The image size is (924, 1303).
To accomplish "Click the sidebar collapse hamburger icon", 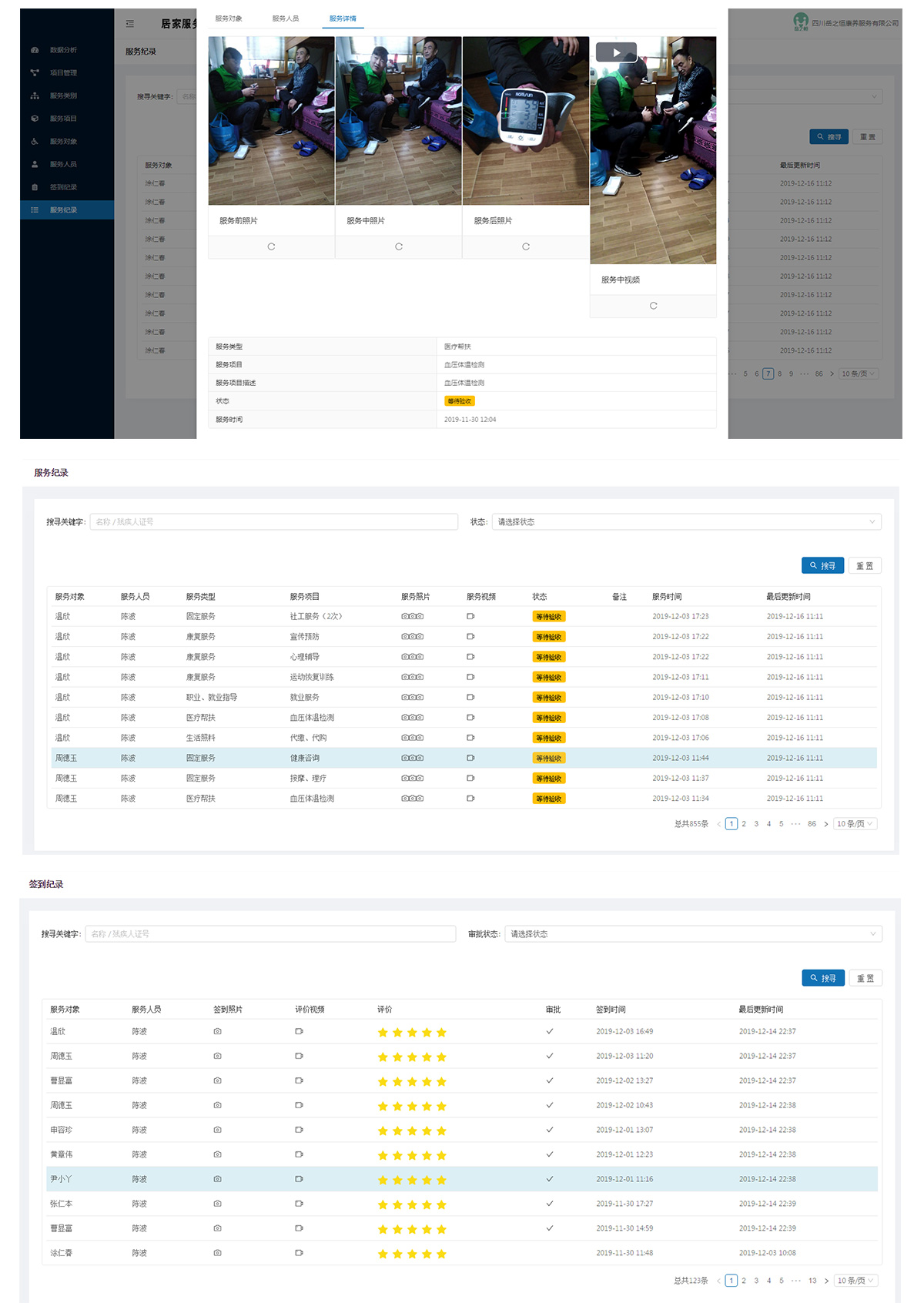I will coord(130,24).
